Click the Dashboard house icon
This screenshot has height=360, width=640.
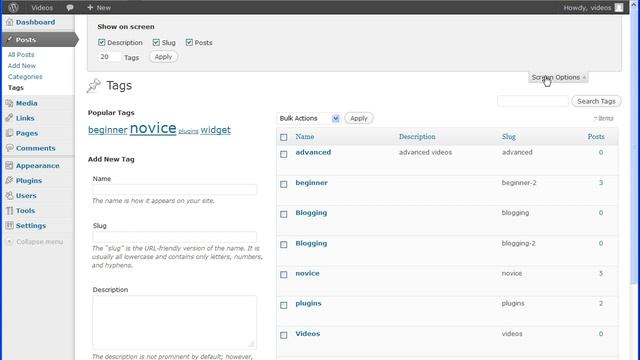coord(9,22)
